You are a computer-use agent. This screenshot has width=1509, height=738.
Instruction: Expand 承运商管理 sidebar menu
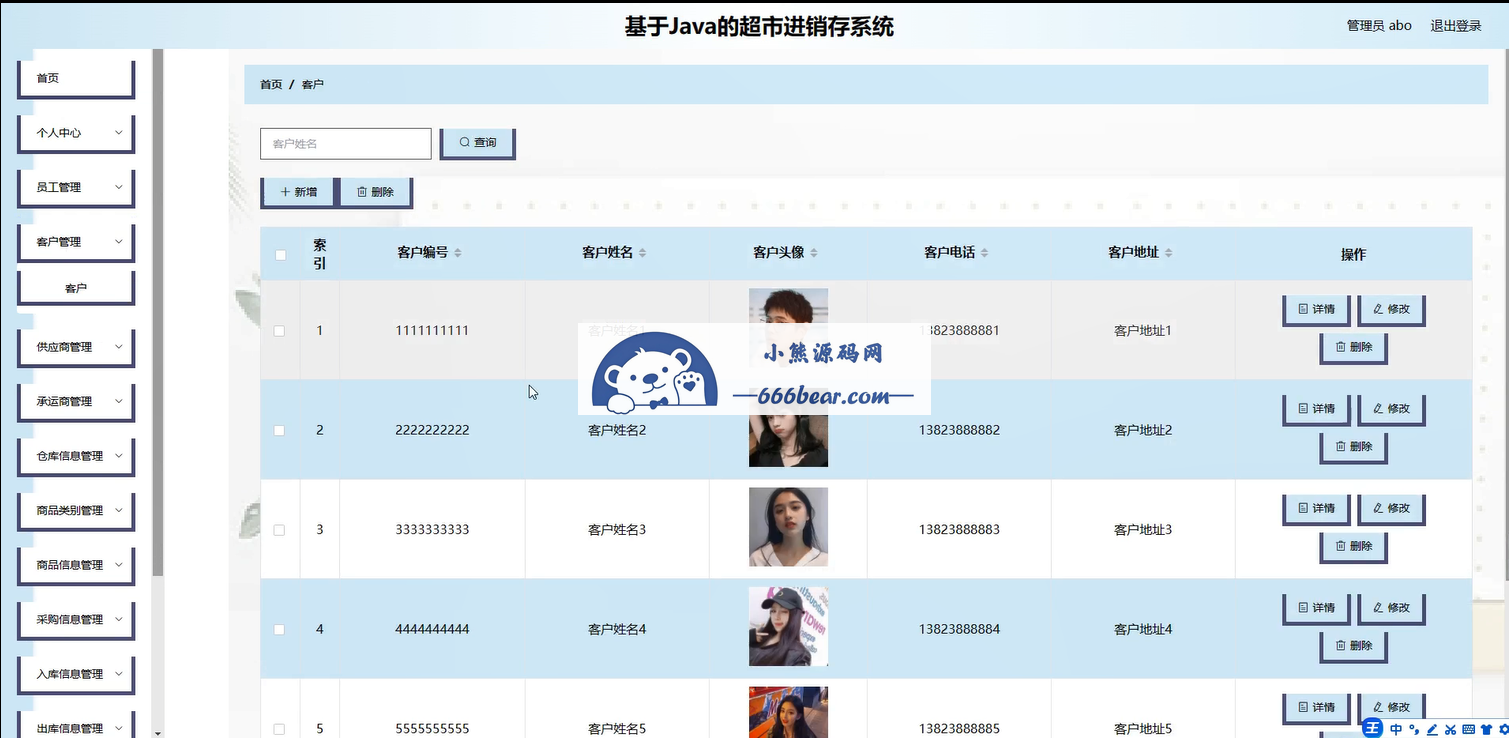coord(76,402)
